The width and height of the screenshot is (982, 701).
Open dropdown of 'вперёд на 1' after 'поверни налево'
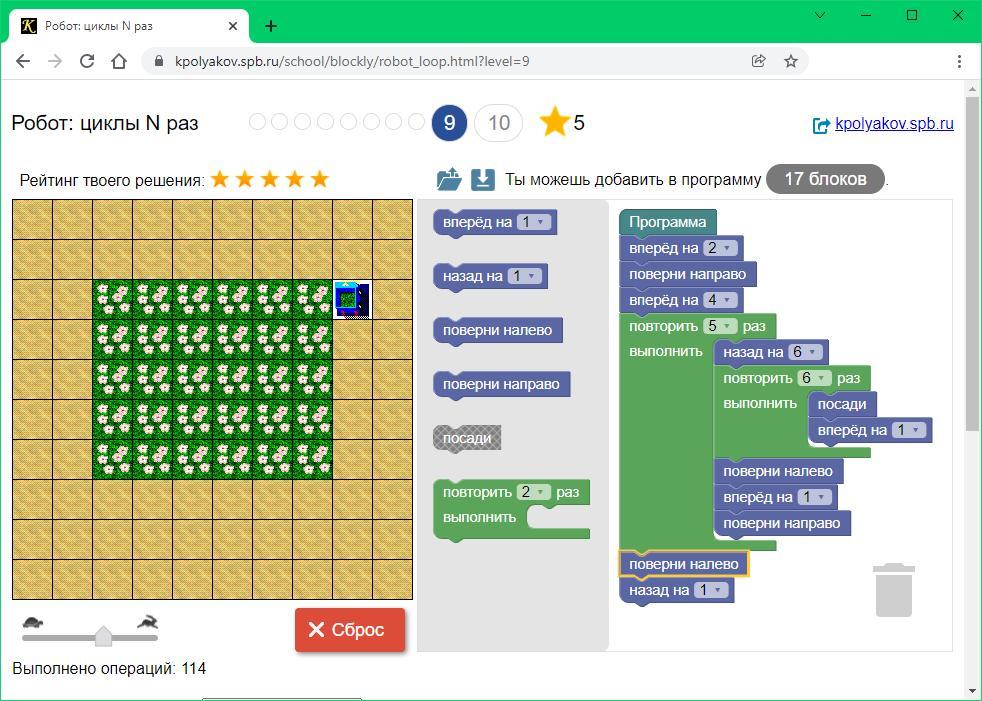(x=815, y=497)
